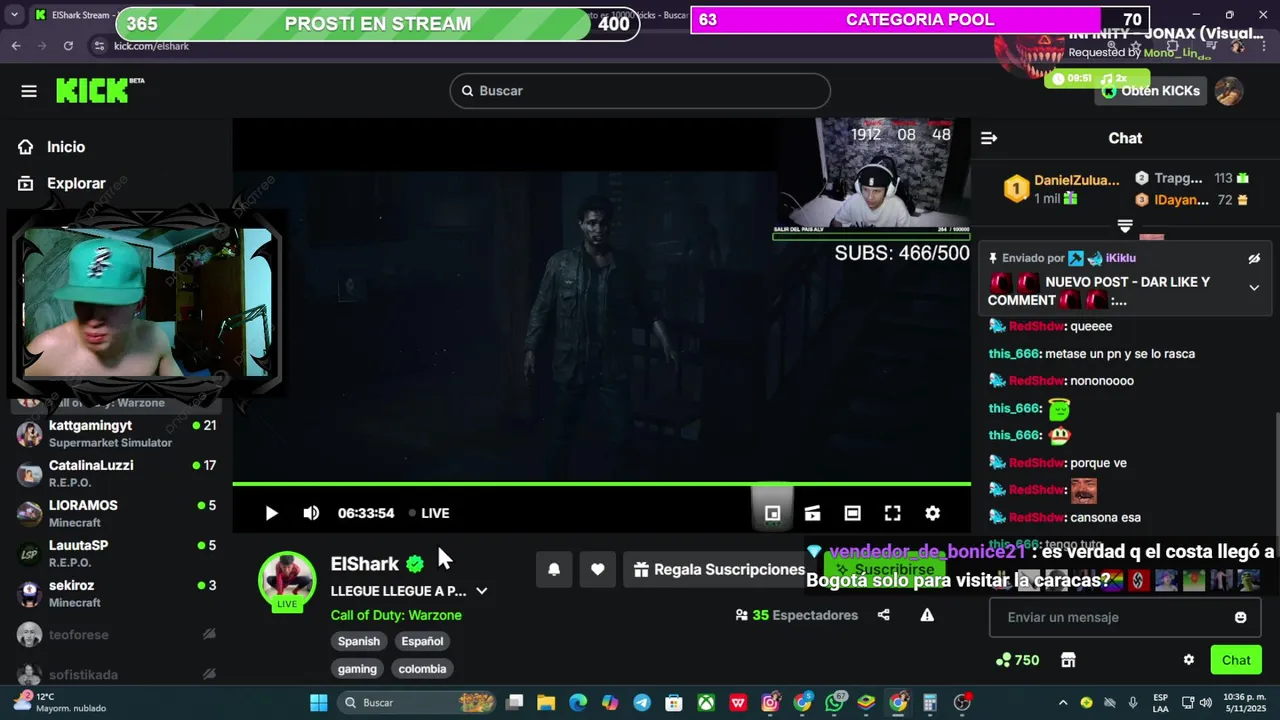Click this_666 on 'metase un pn' message
The image size is (1280, 720).
point(1014,354)
